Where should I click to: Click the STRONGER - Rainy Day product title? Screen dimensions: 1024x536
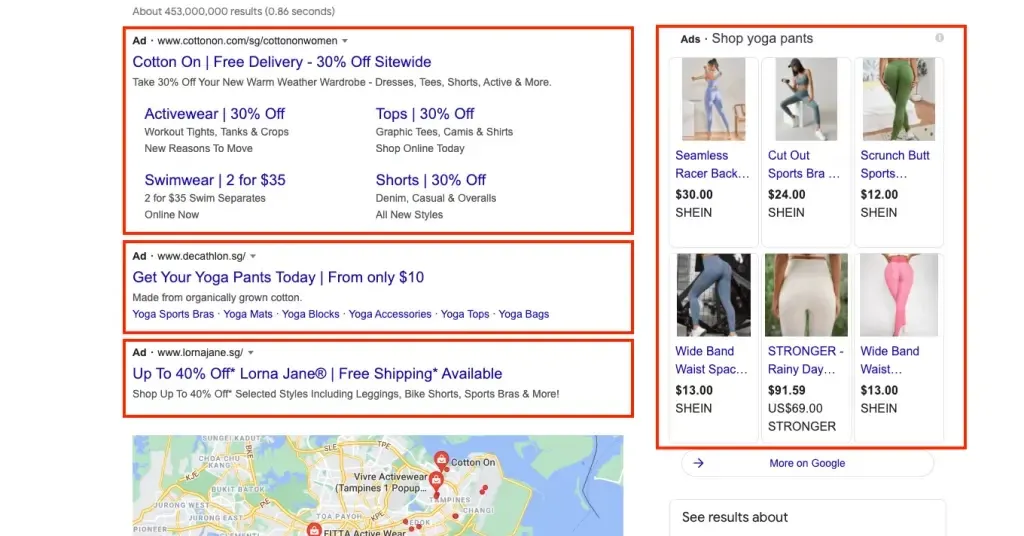(805, 360)
